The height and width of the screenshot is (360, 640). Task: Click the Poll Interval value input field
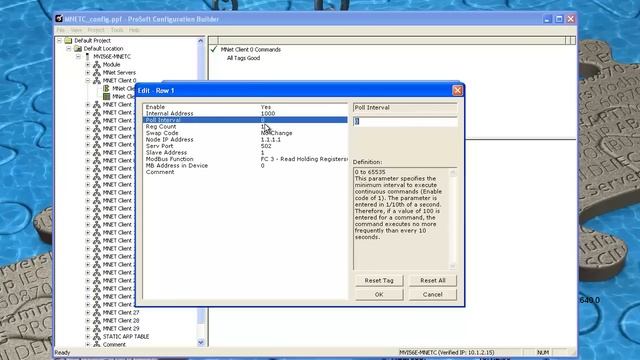(x=405, y=121)
